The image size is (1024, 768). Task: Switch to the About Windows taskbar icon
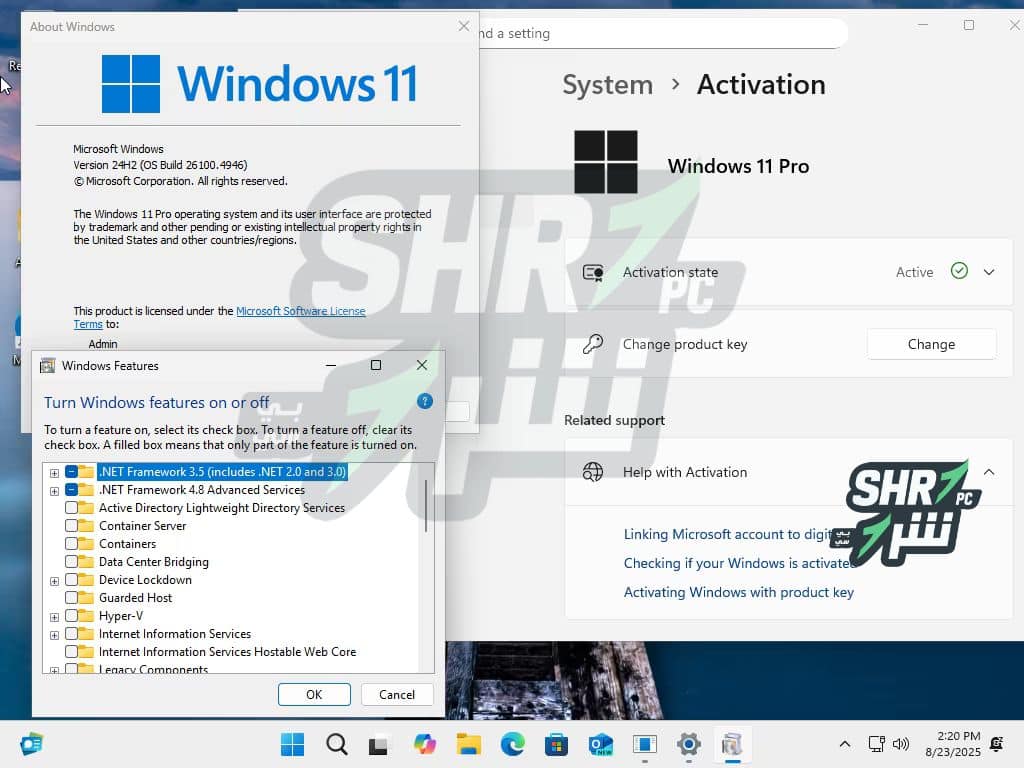[x=645, y=744]
